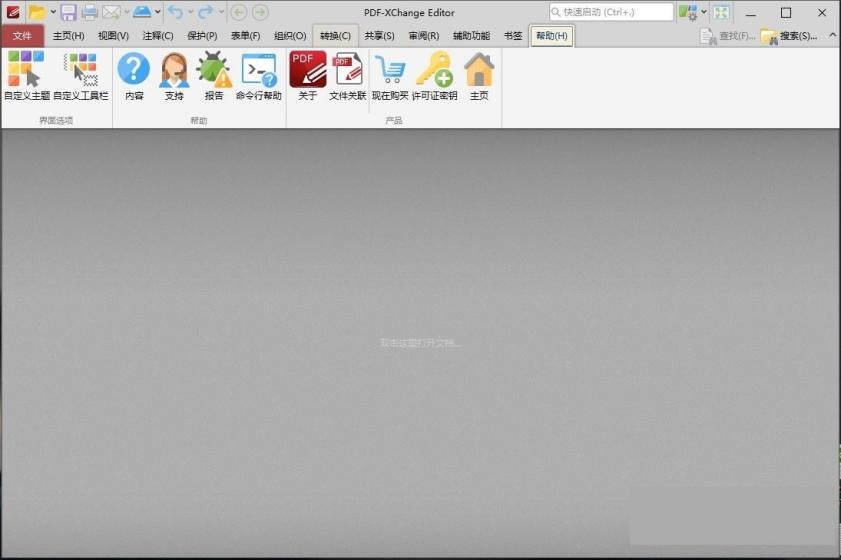
Task: Click the UI options gear icon
Action: 688,12
